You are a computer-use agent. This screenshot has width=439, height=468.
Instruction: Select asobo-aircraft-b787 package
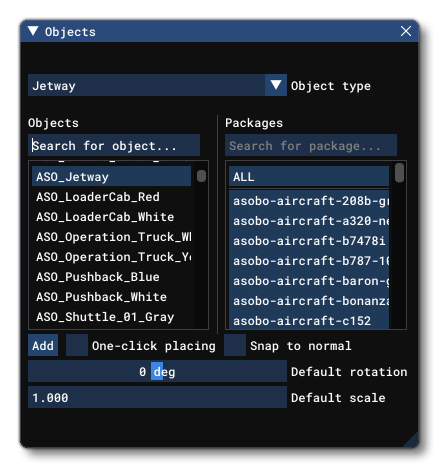pyautogui.click(x=309, y=261)
